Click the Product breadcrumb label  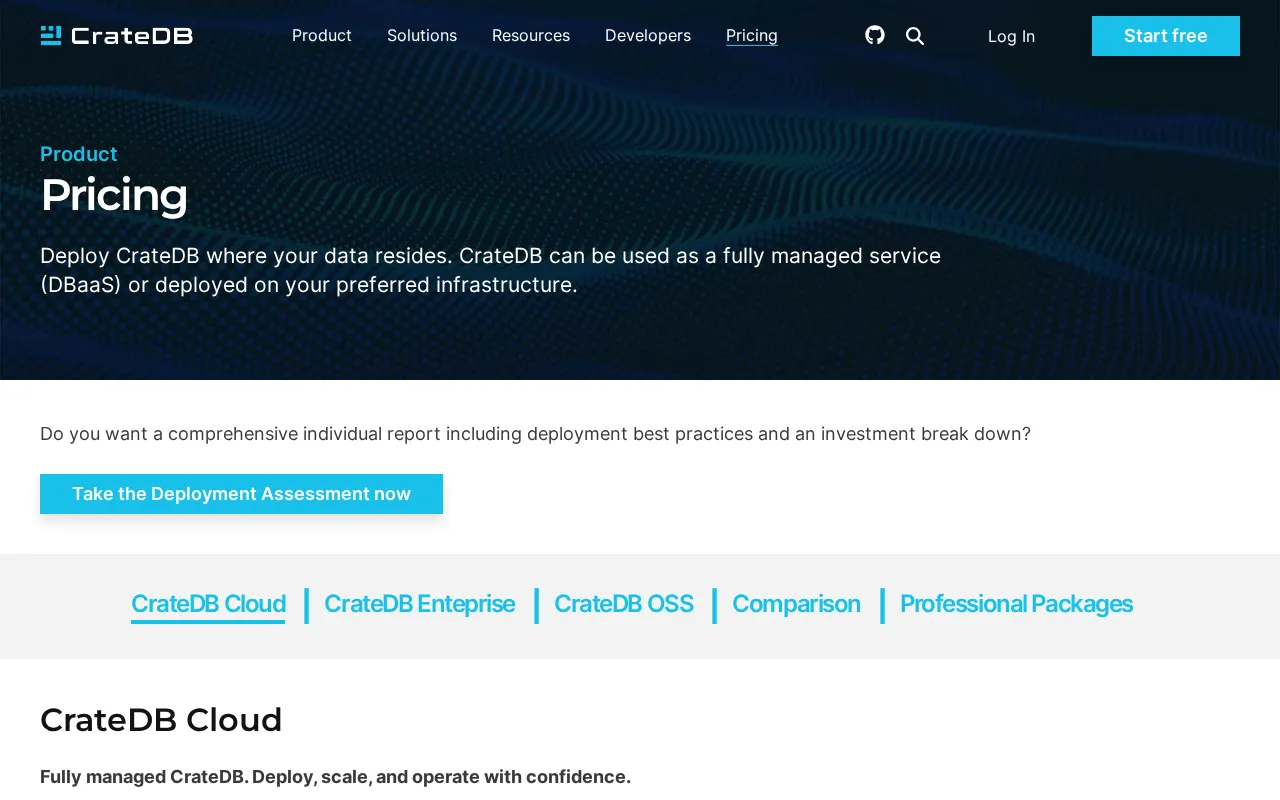click(79, 154)
